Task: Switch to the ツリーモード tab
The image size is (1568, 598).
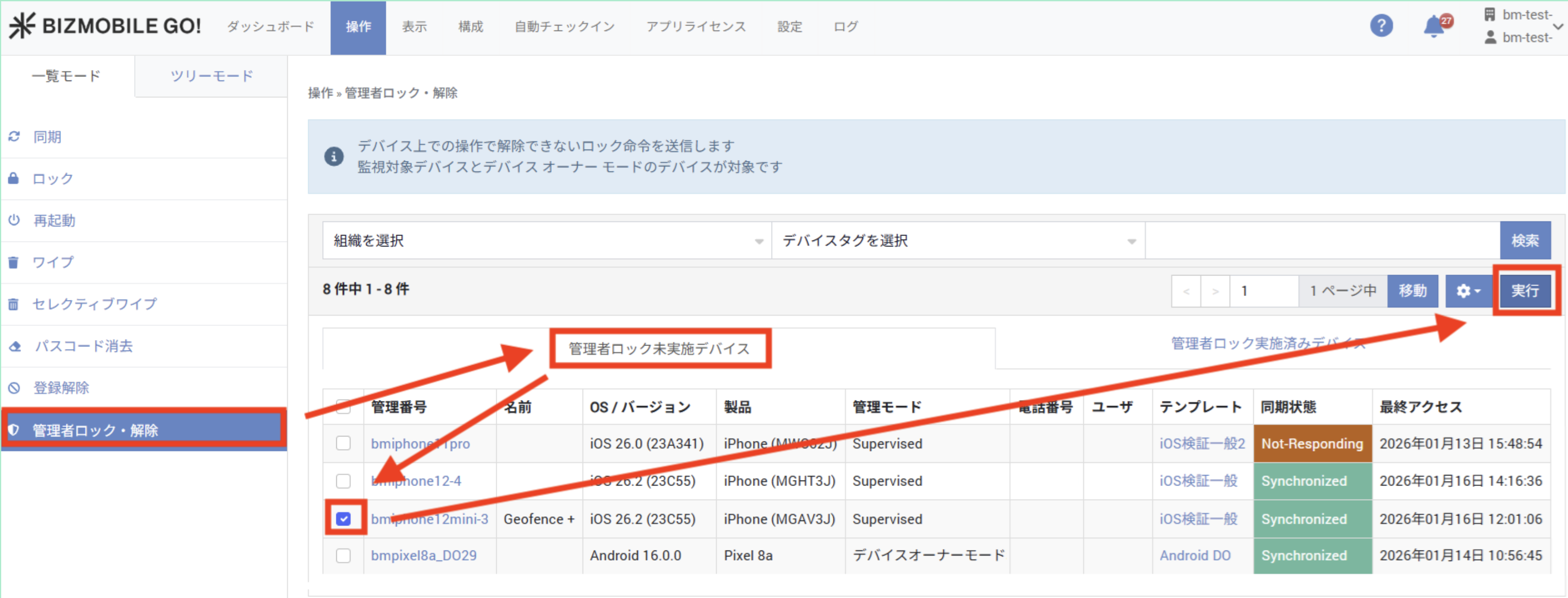Action: point(211,76)
